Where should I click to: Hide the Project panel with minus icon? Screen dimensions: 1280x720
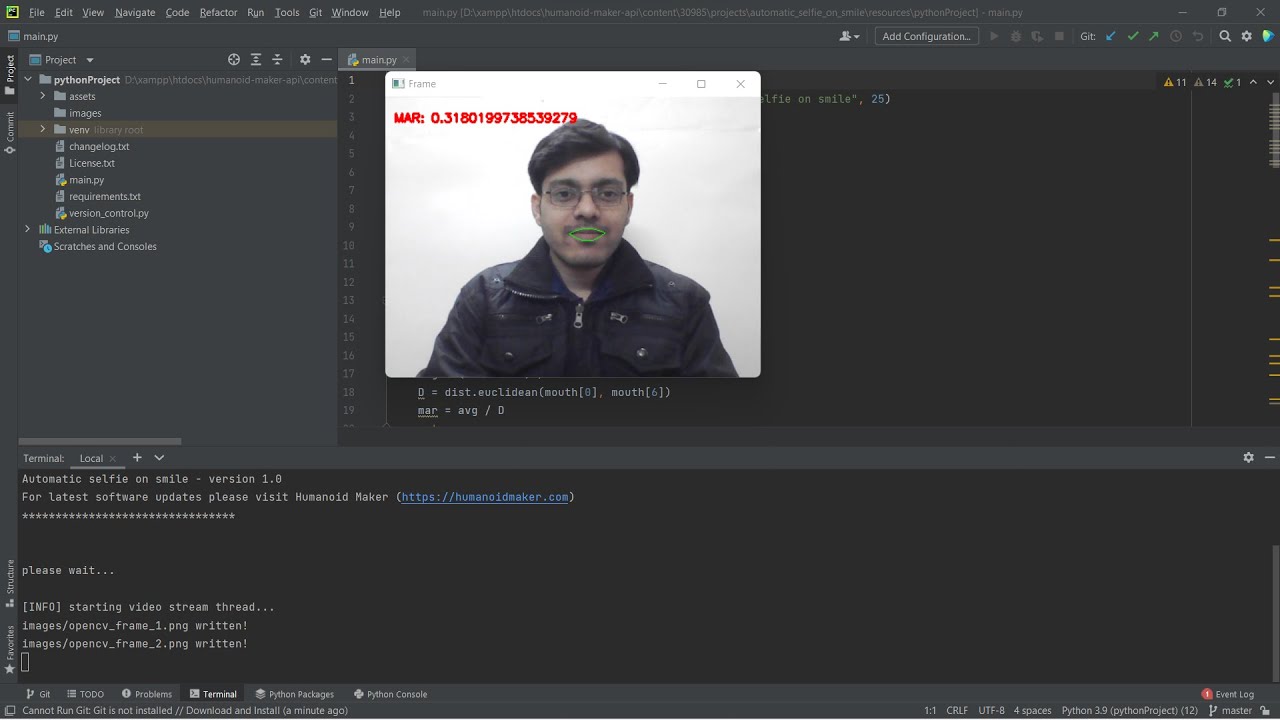pyautogui.click(x=327, y=60)
